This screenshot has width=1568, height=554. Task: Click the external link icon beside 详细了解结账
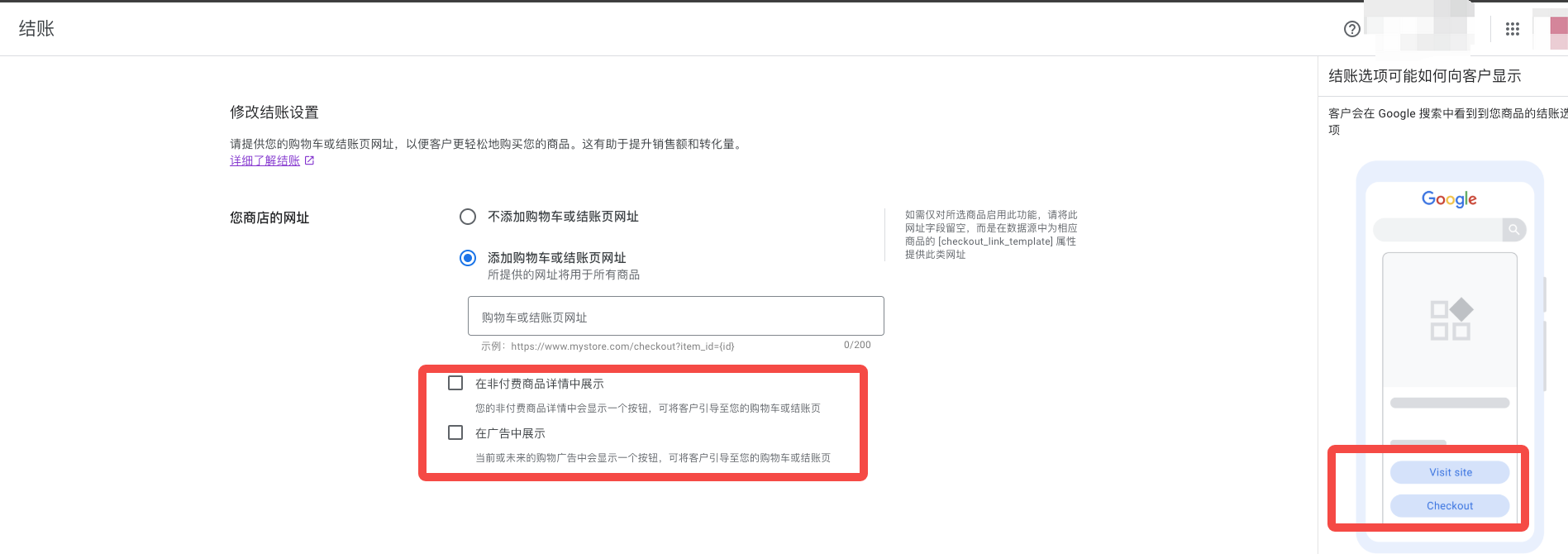(x=309, y=160)
